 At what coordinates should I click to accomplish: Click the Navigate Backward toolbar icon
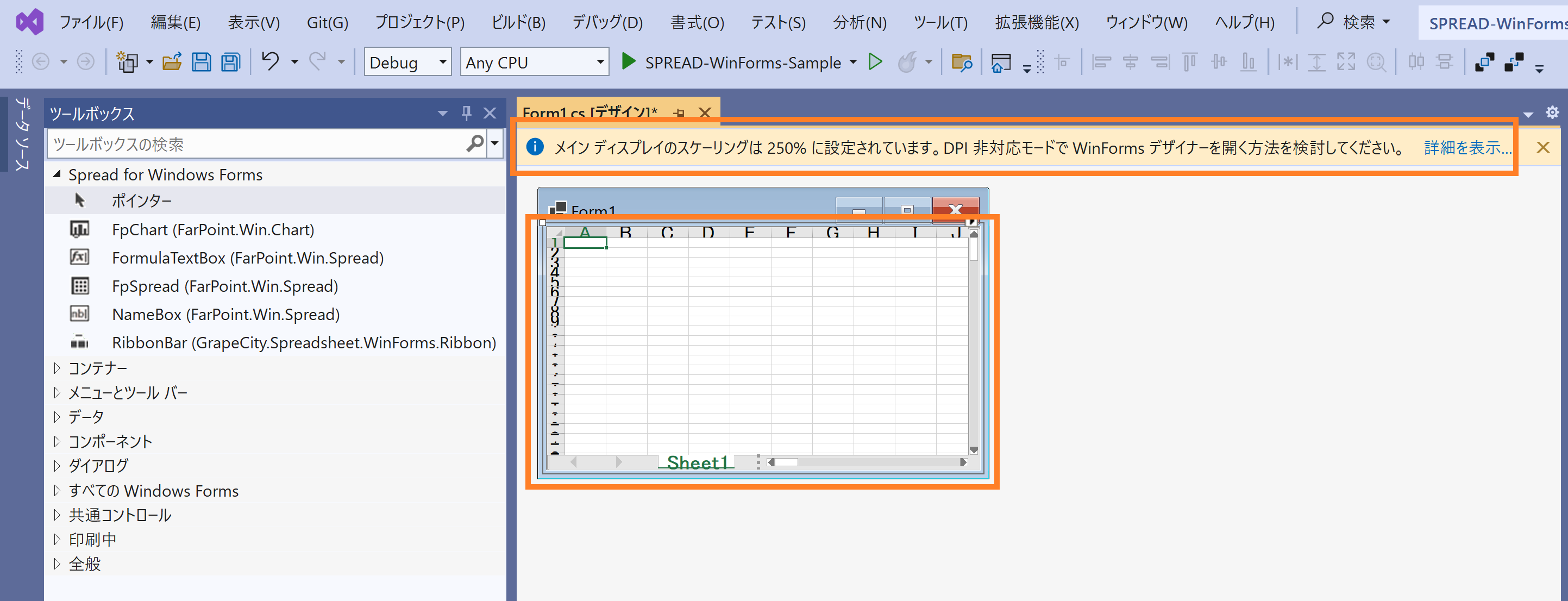40,61
